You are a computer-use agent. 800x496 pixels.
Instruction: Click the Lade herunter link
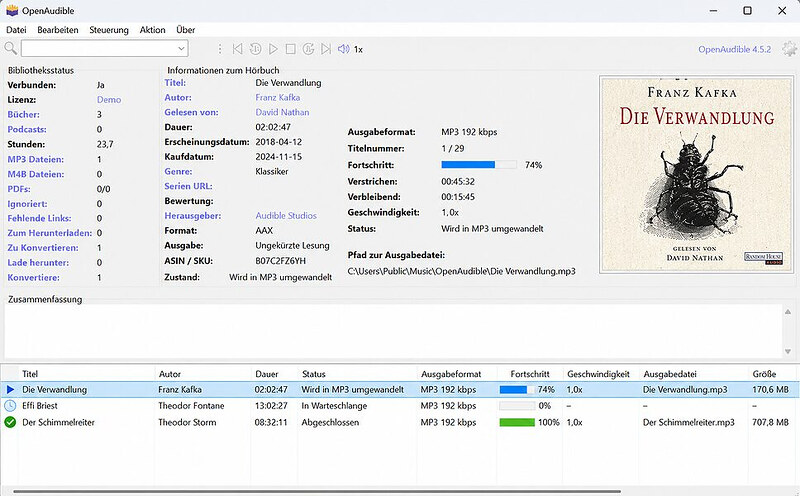click(x=38, y=262)
